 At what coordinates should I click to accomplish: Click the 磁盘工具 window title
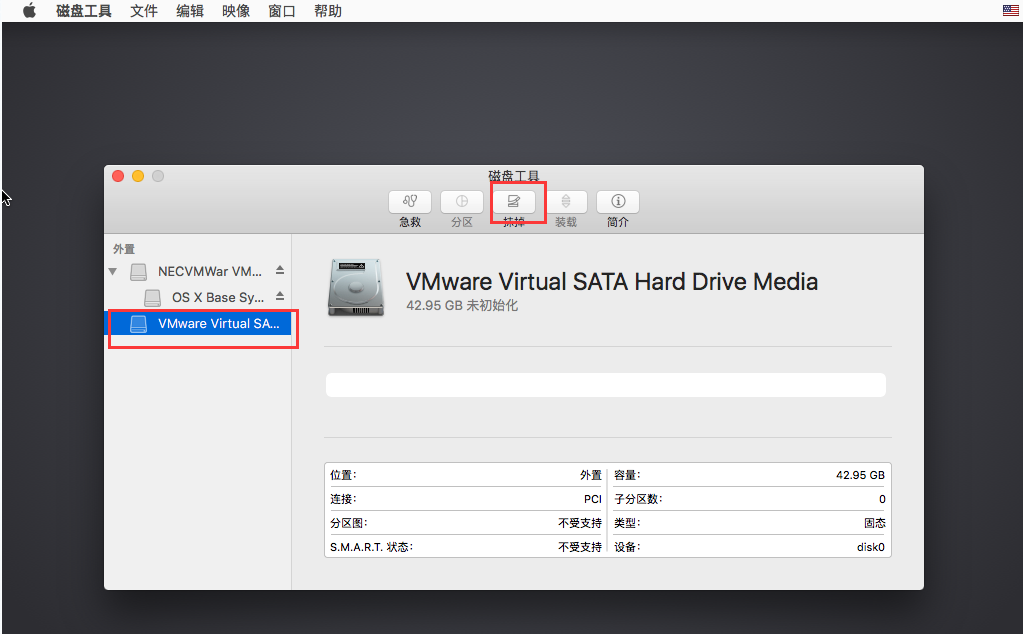coord(513,175)
